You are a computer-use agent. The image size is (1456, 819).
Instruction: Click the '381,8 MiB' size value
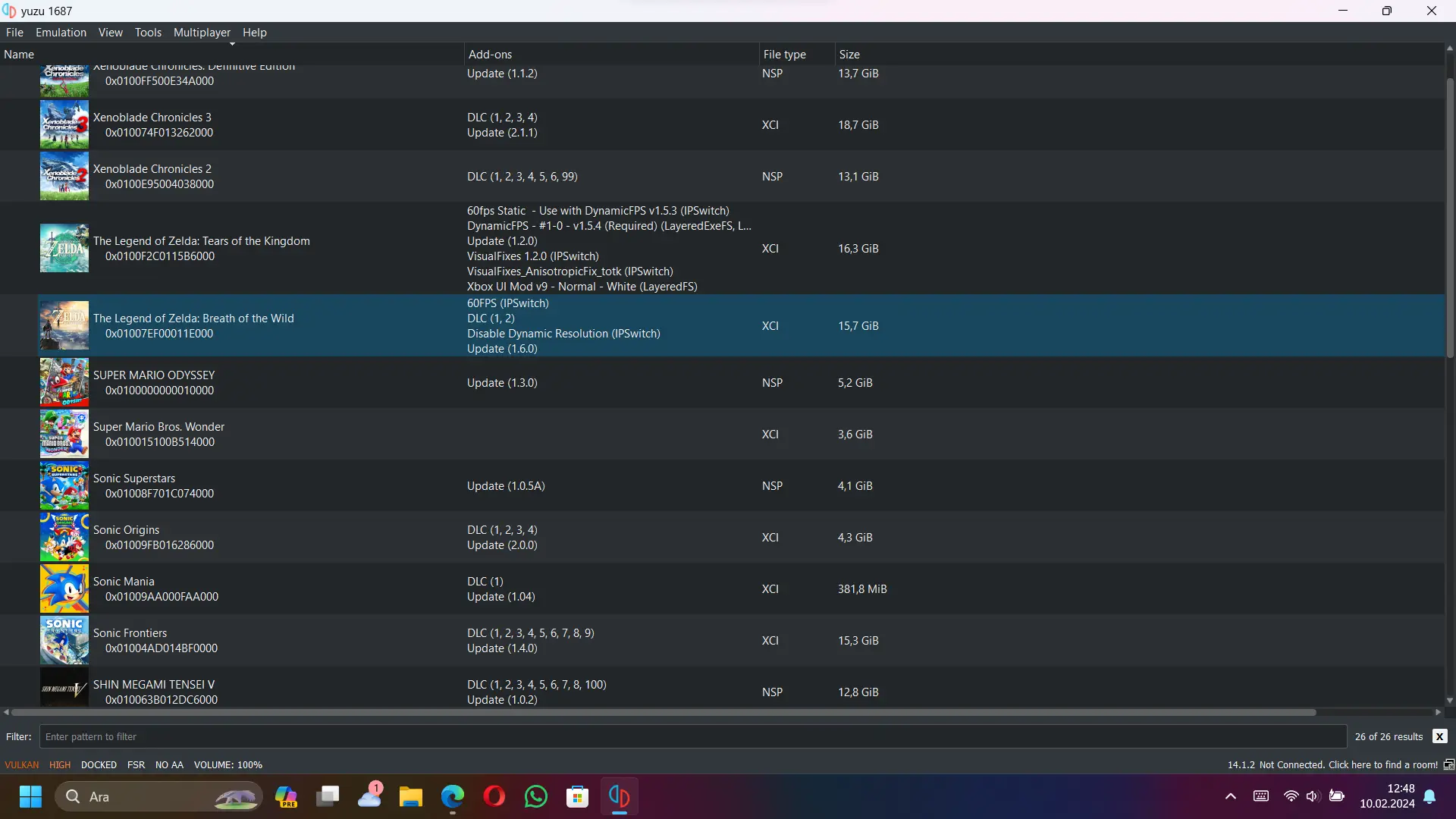tap(862, 589)
